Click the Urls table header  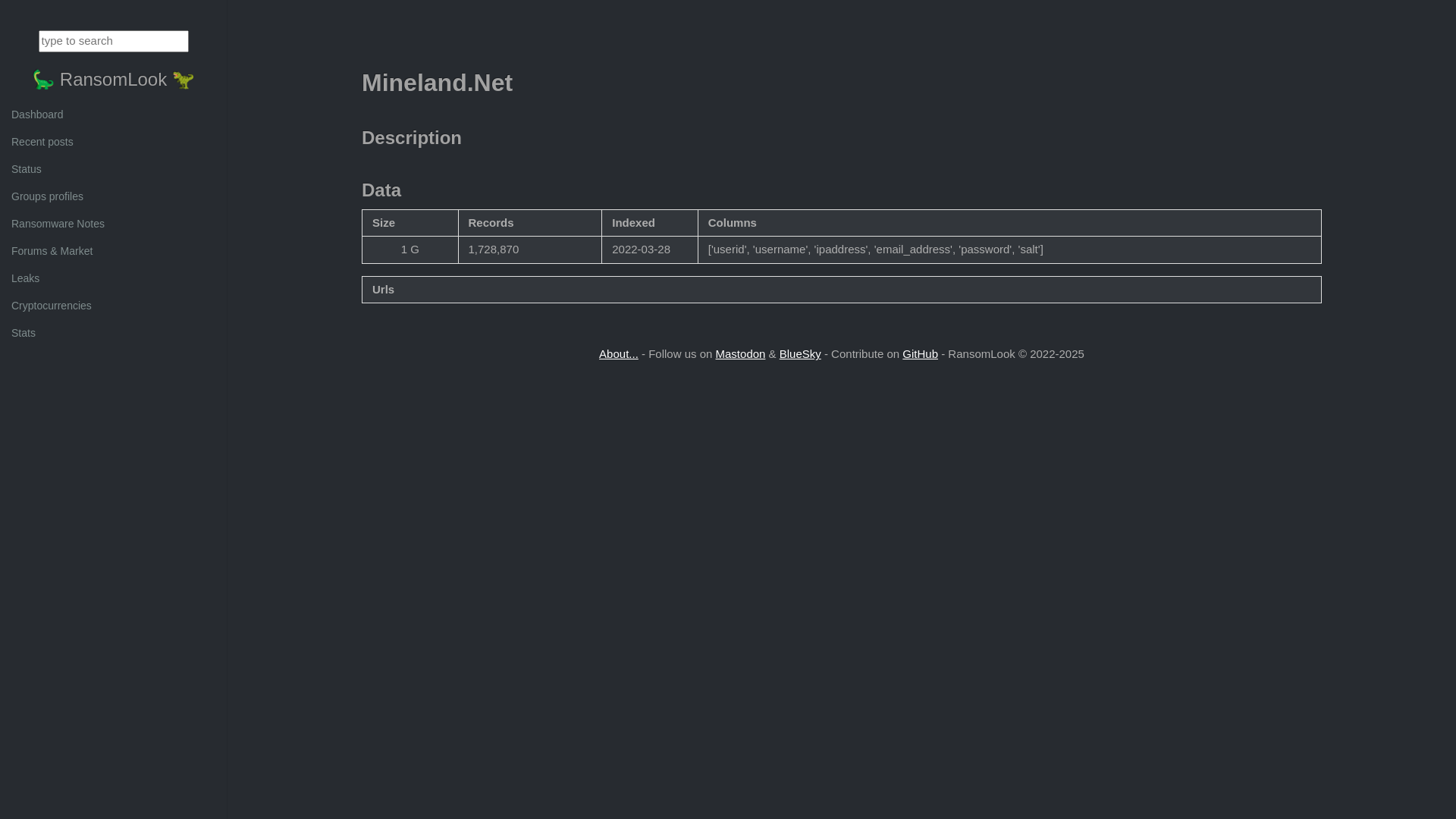[x=383, y=290]
